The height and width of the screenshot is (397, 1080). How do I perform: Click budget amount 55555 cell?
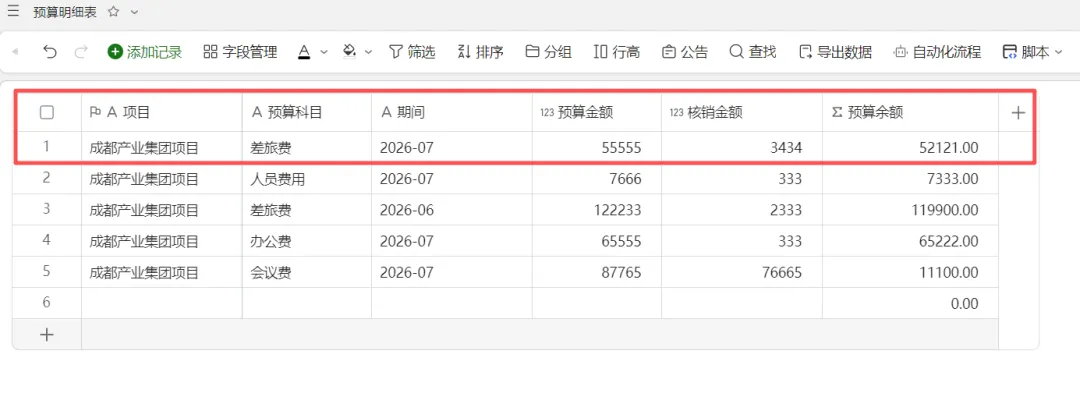tap(596, 147)
